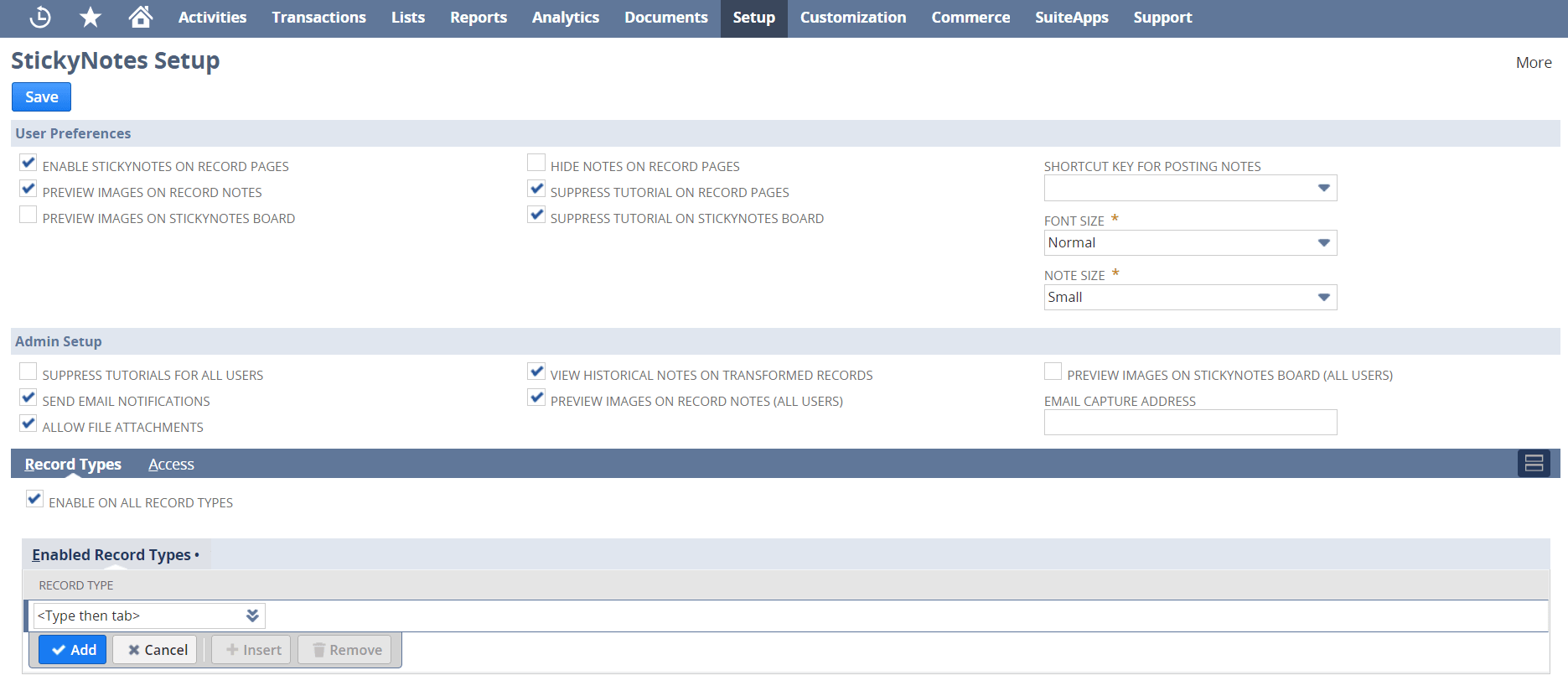Toggle the subtab layout icon
Screen dimensions: 1568x691
[1534, 464]
